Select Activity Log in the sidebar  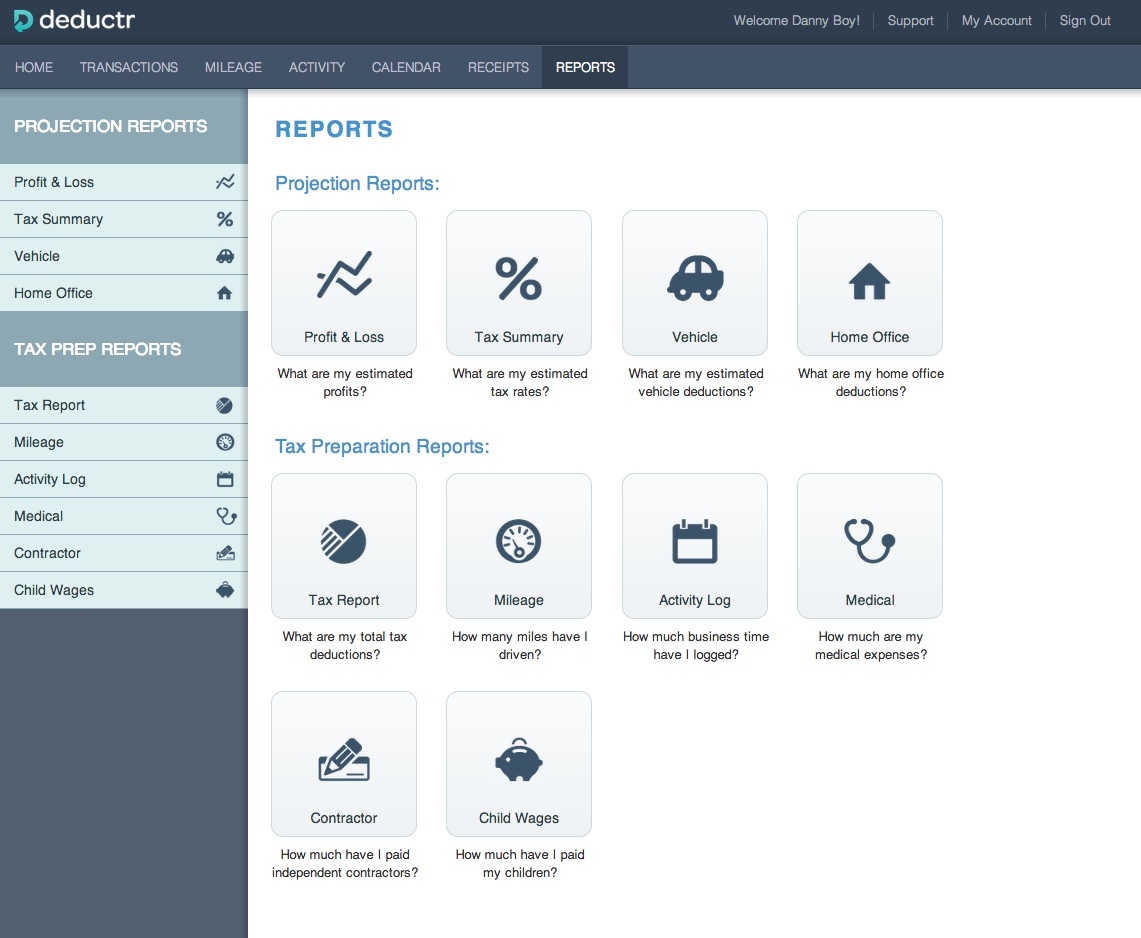(124, 479)
